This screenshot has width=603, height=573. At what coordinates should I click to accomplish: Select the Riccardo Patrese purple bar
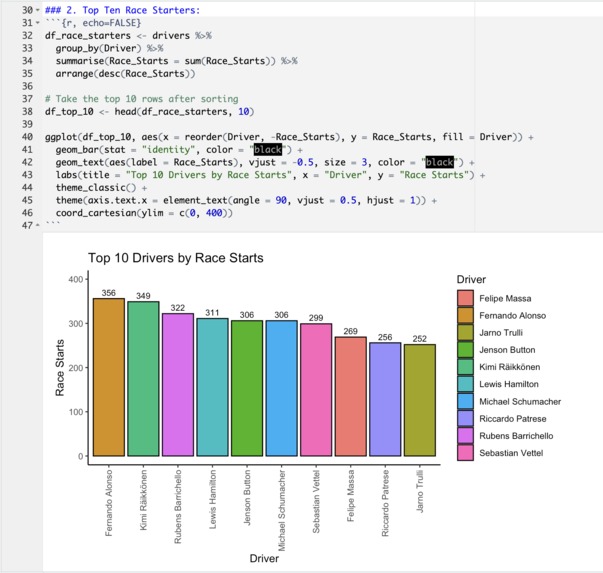click(x=385, y=399)
